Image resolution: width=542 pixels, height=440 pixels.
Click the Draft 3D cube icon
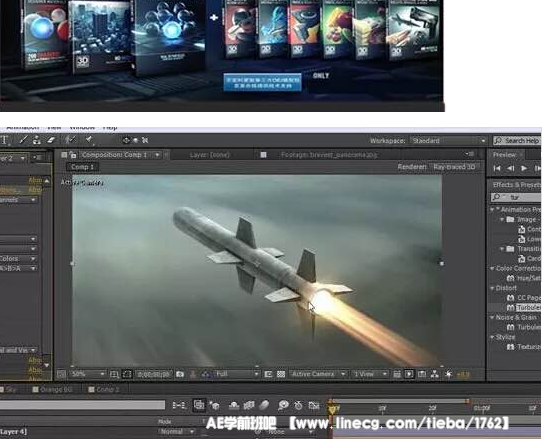pos(214,405)
